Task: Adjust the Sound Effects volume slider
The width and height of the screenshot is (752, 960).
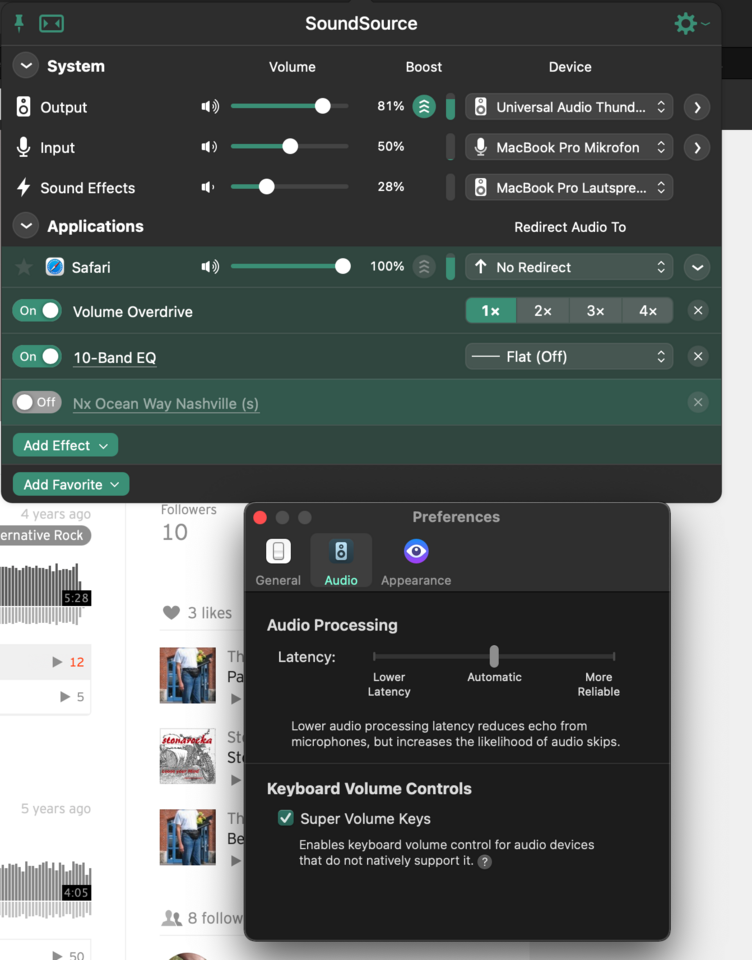Action: [x=289, y=187]
